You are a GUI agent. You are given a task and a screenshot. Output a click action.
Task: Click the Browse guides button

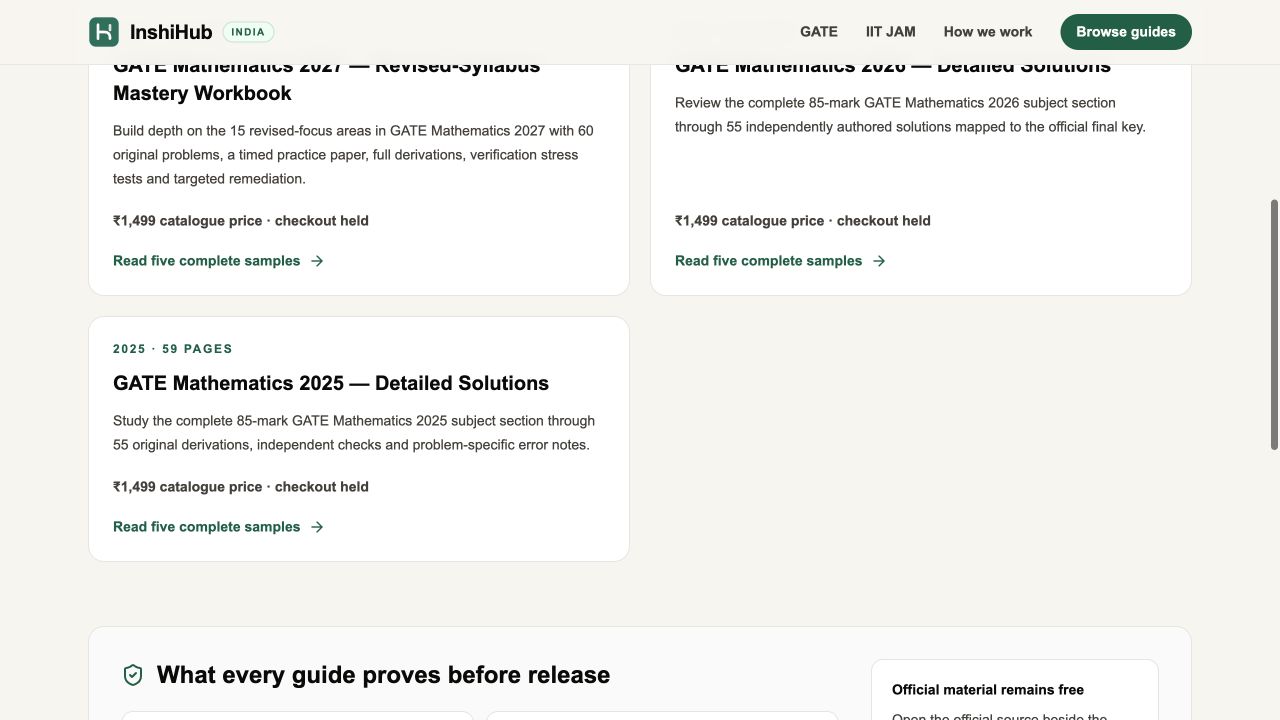click(x=1126, y=32)
